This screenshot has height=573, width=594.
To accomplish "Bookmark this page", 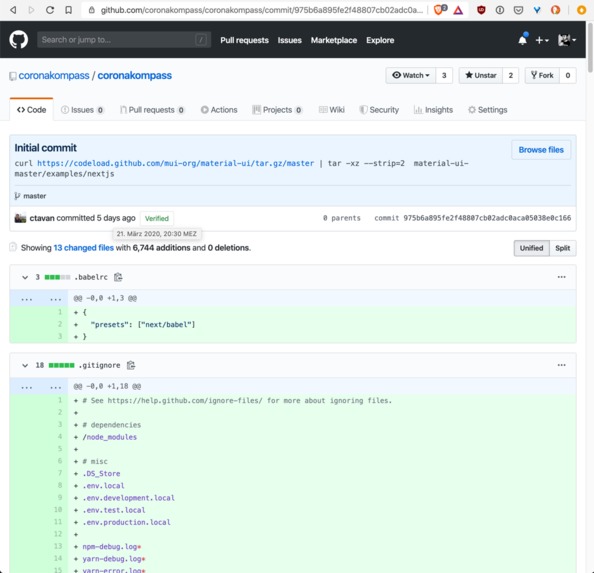I will coord(69,10).
